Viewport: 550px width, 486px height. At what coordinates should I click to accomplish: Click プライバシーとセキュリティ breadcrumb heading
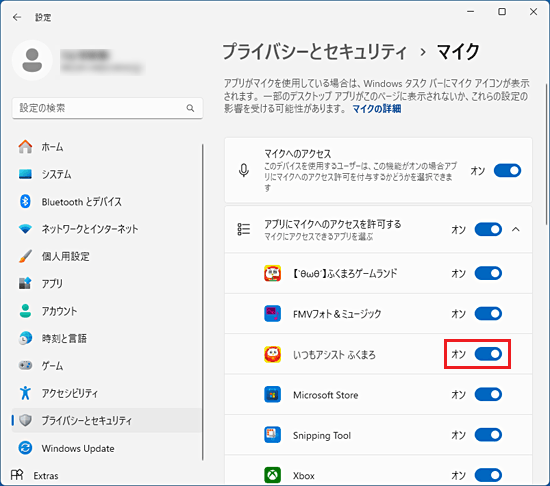point(315,52)
